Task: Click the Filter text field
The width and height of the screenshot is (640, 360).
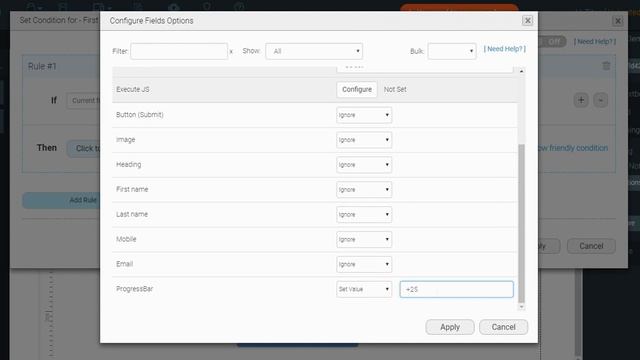Action: [x=179, y=51]
